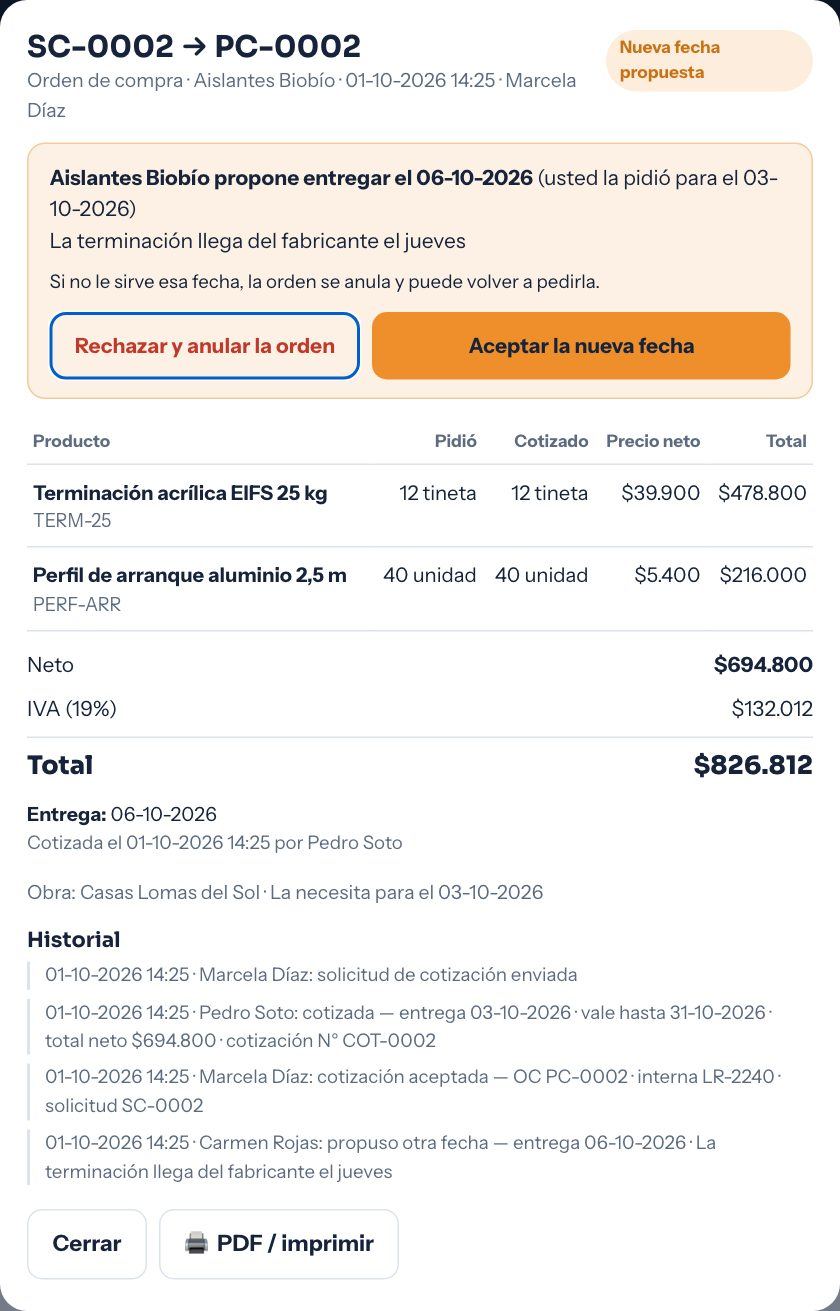This screenshot has height=1311, width=840.
Task: Open PDF / imprimir option
Action: coord(279,1244)
